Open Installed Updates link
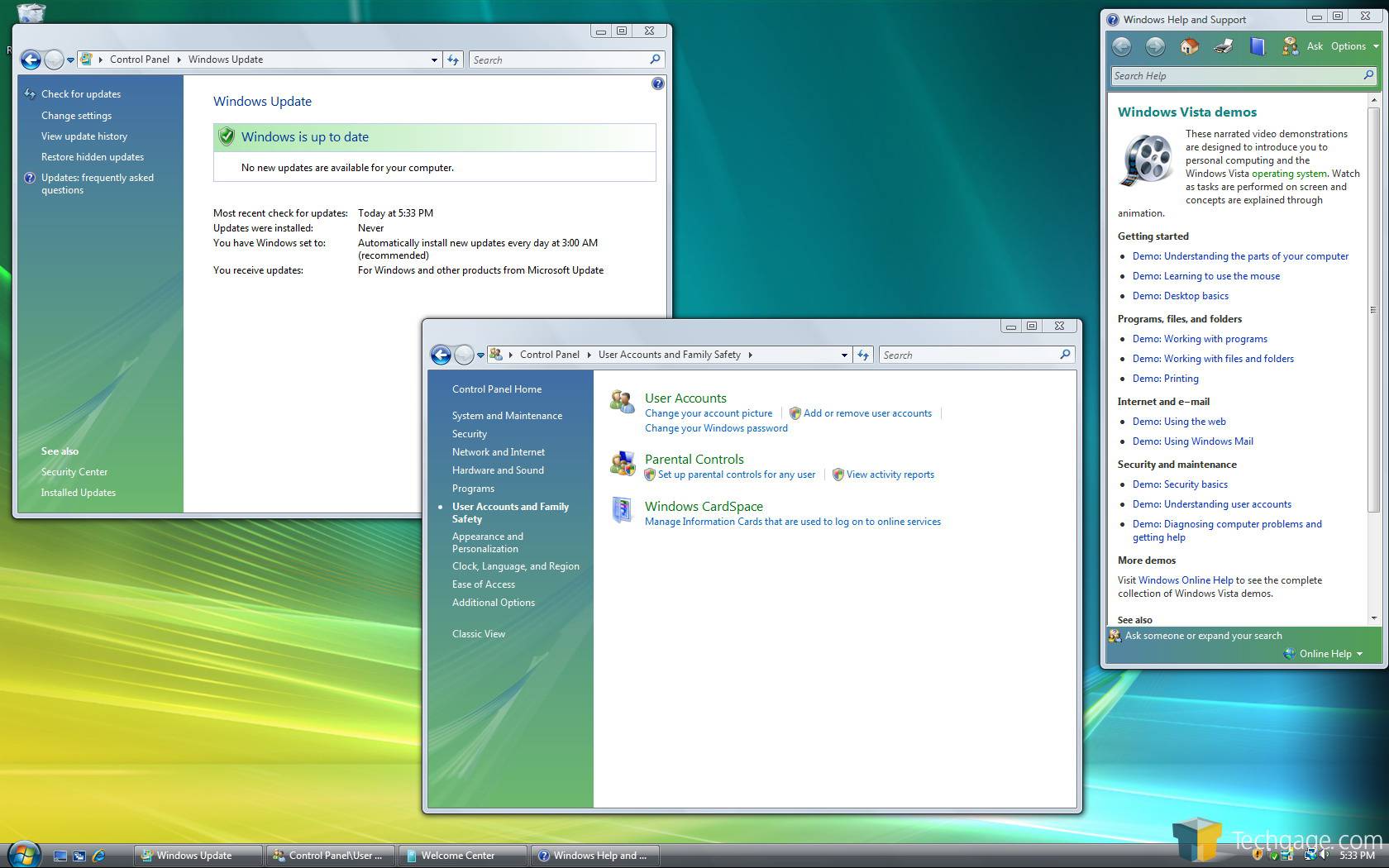Viewport: 1389px width, 868px height. tap(79, 493)
